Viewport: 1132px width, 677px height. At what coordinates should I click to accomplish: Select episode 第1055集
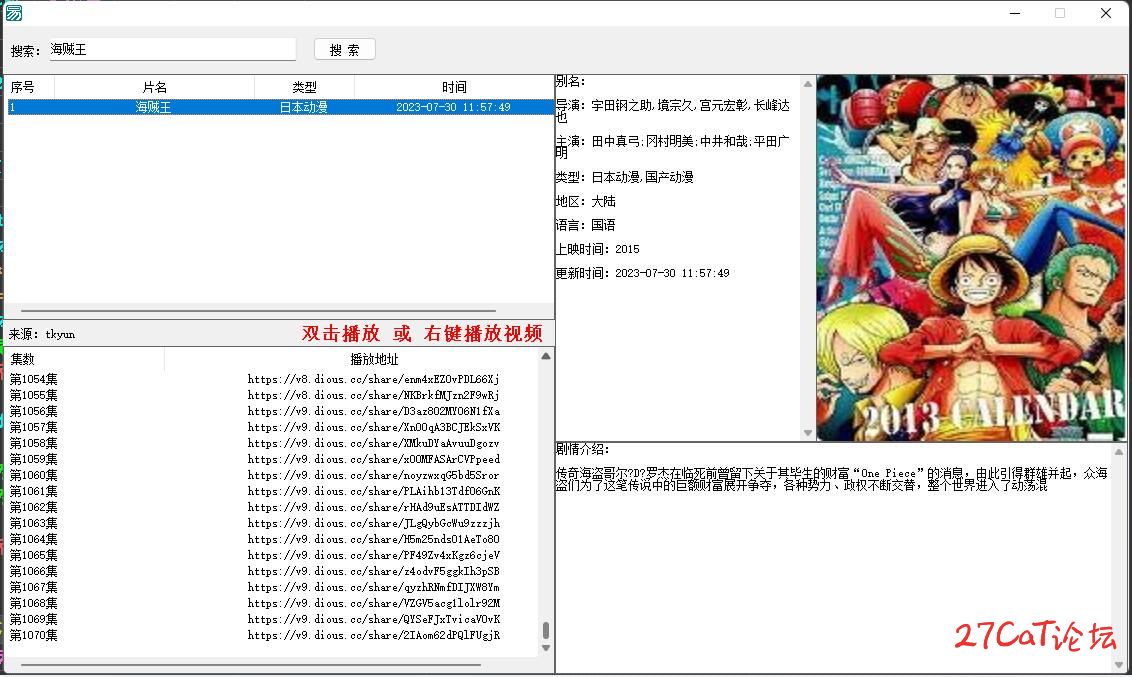point(33,395)
